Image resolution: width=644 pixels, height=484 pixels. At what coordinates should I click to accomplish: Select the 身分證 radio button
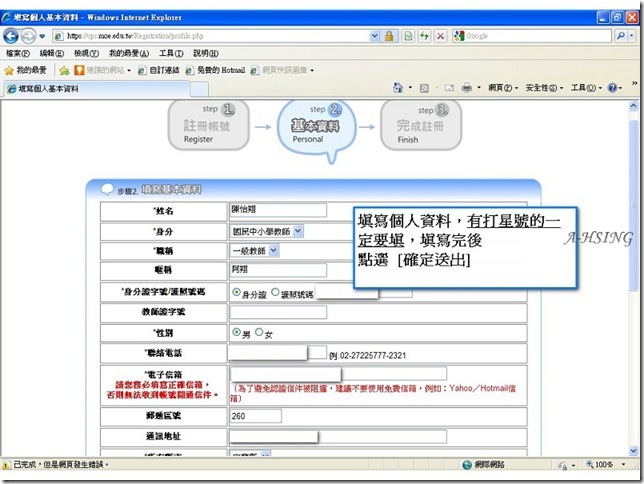pos(236,292)
